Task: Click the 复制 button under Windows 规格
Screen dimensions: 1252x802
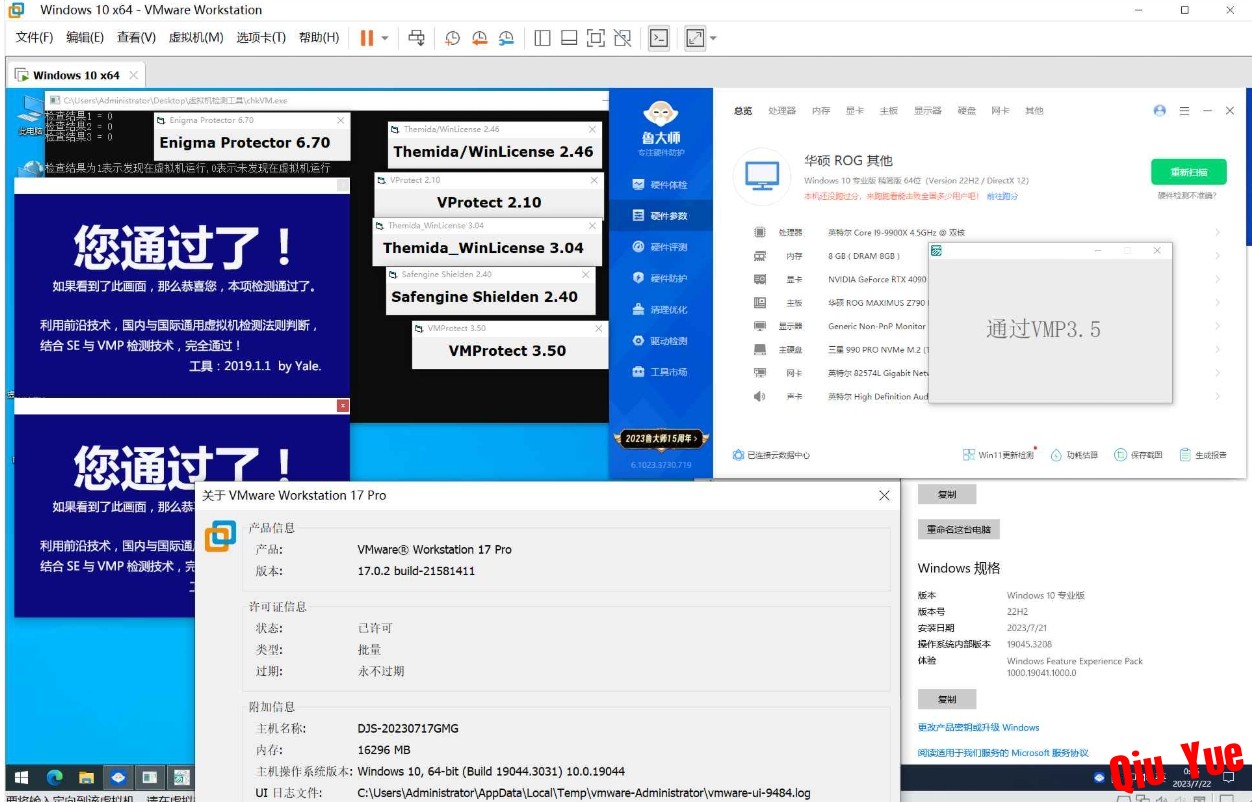Action: [x=946, y=699]
